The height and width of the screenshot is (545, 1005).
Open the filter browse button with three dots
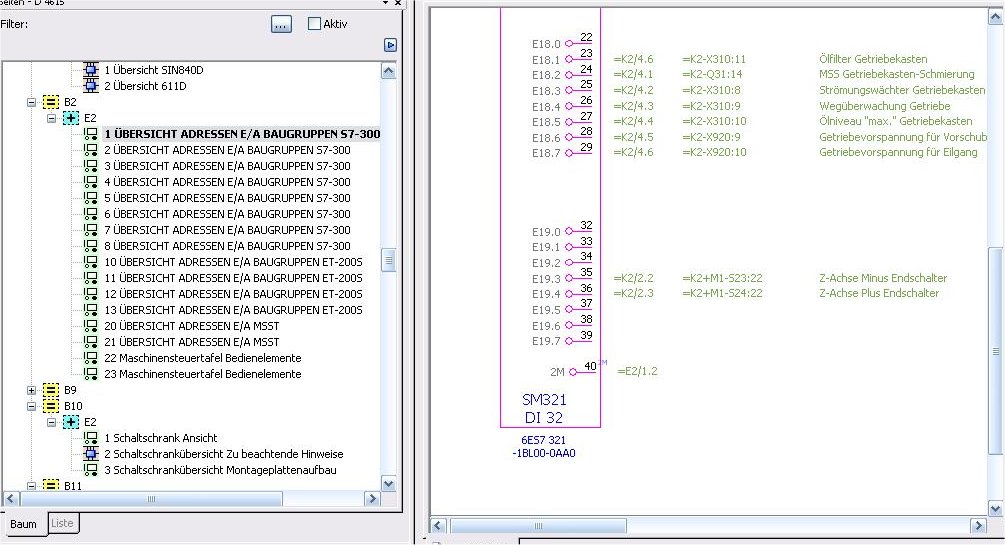click(281, 24)
